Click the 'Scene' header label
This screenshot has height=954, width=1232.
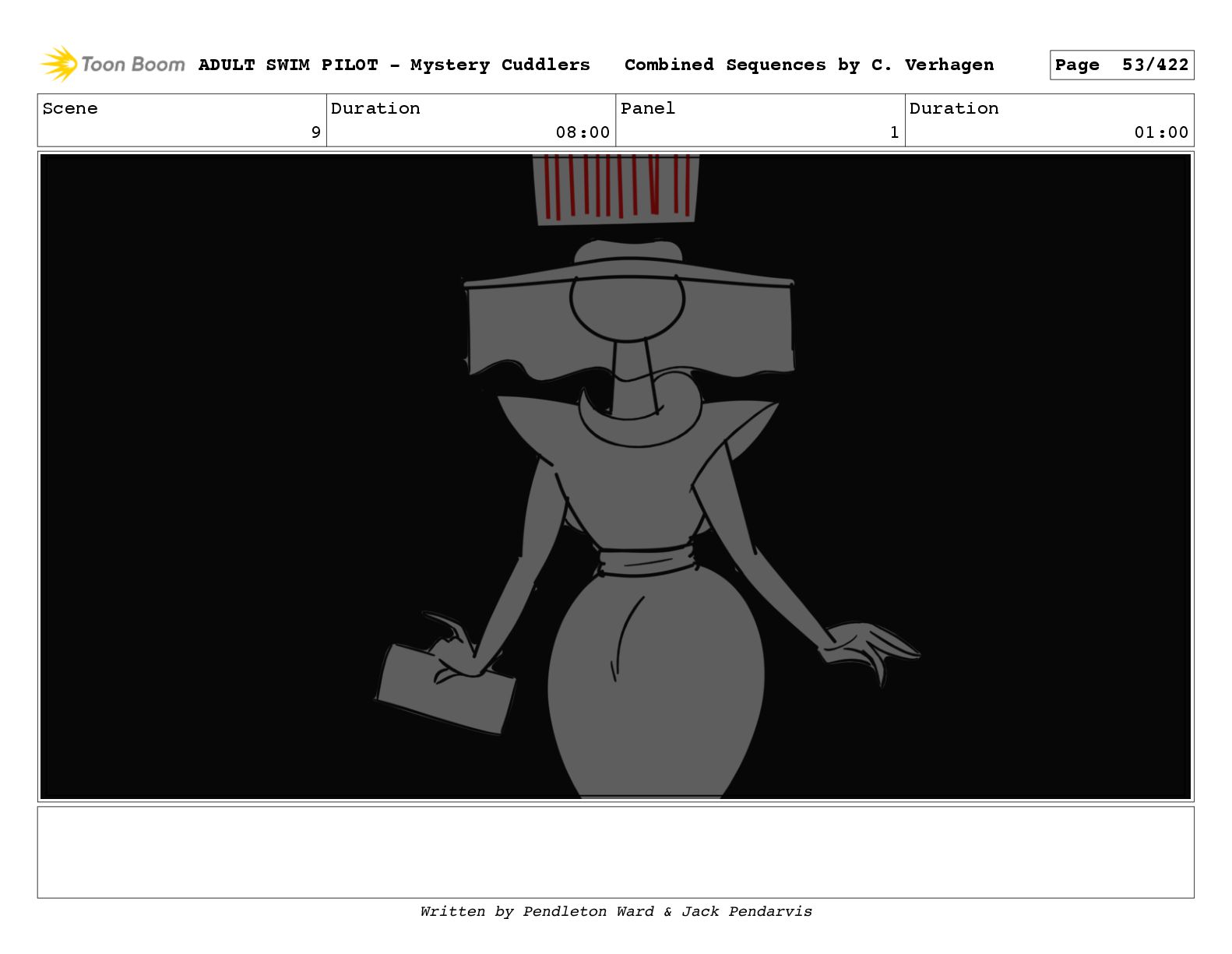point(70,108)
